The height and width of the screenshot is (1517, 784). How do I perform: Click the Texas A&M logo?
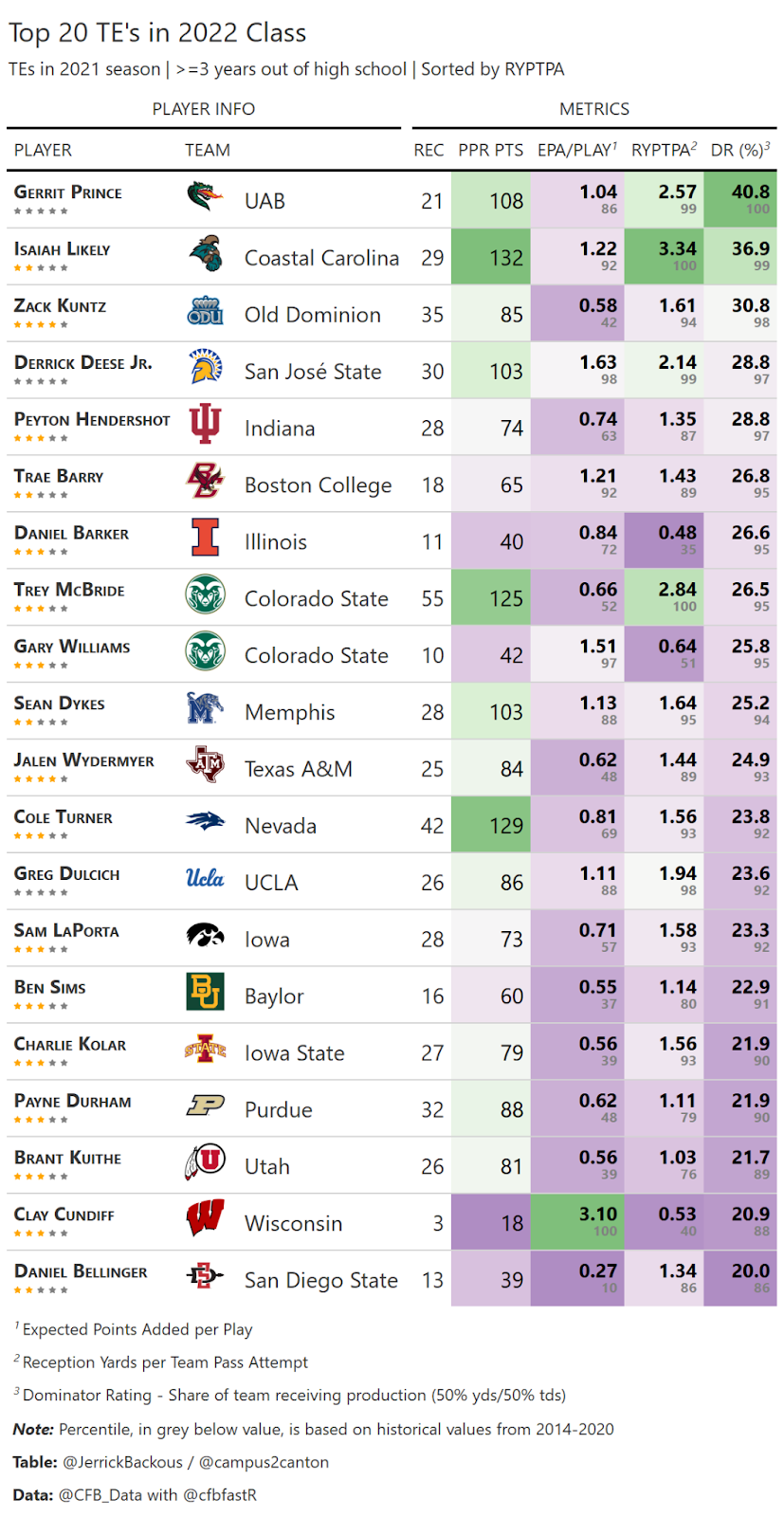(205, 764)
